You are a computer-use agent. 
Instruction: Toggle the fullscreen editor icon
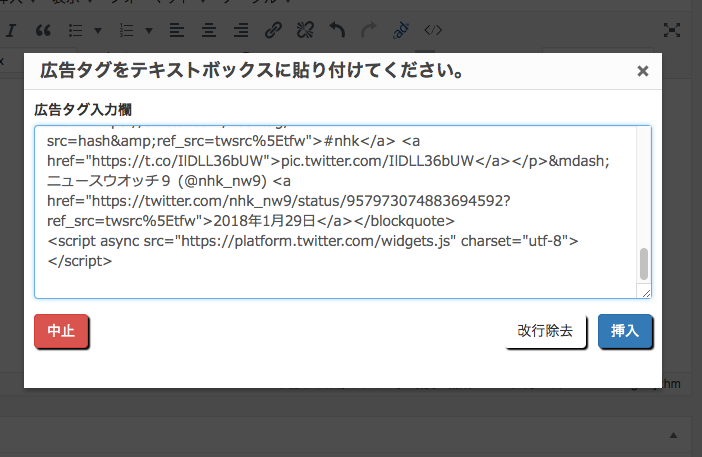click(675, 30)
